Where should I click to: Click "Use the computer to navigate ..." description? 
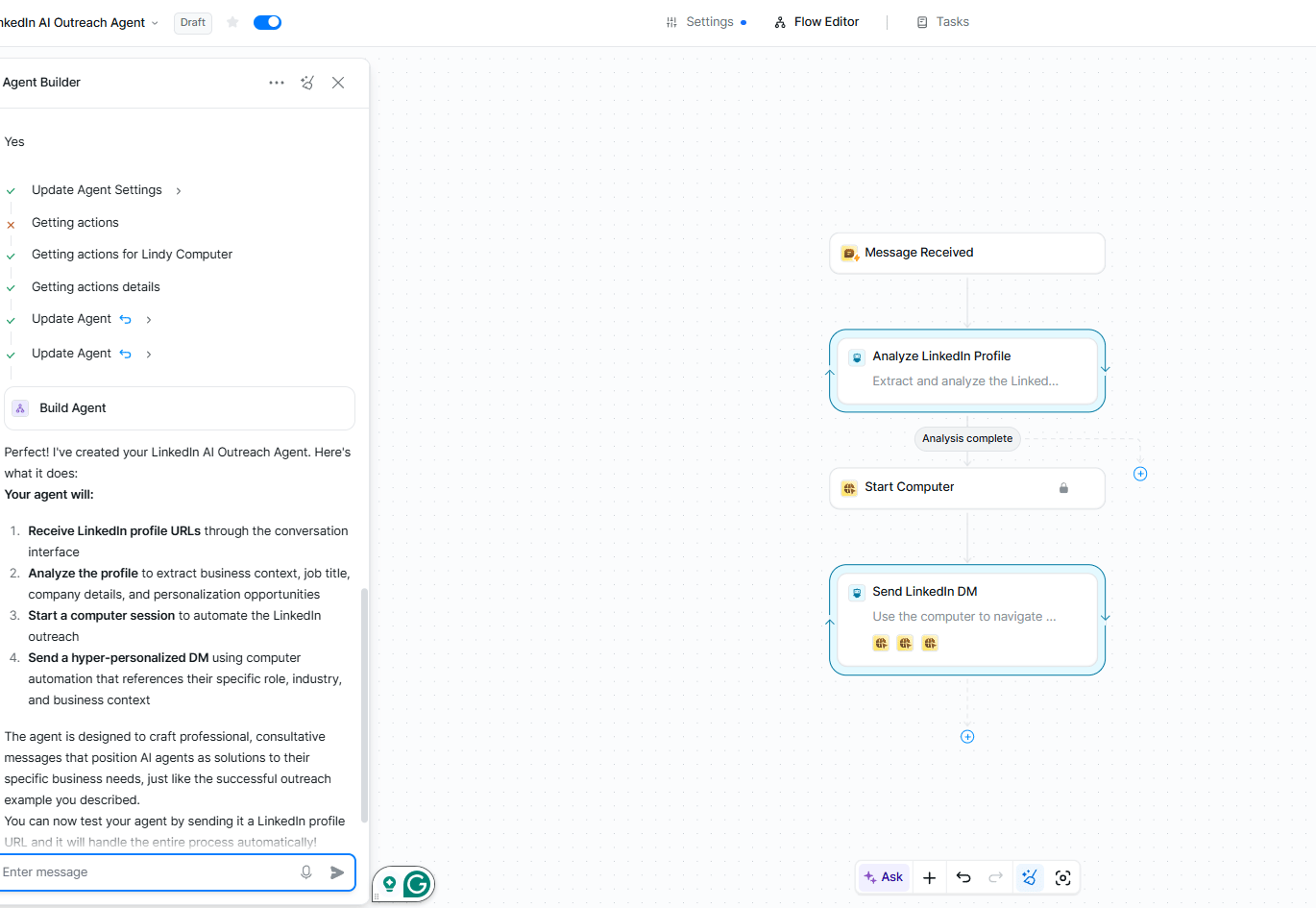[964, 617]
